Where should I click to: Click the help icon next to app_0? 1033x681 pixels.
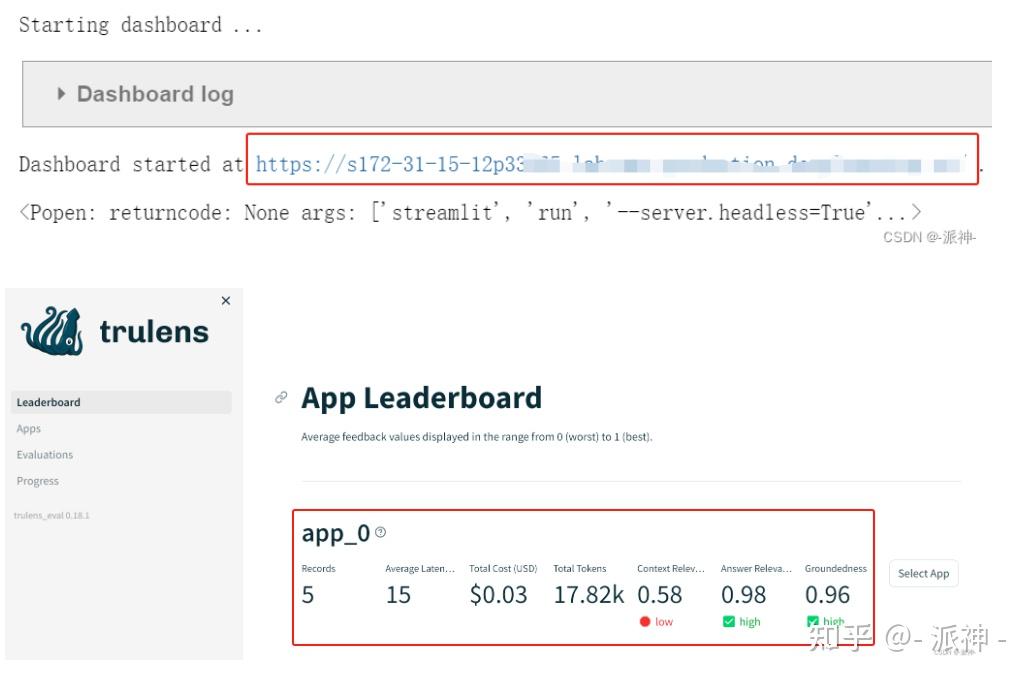point(380,533)
